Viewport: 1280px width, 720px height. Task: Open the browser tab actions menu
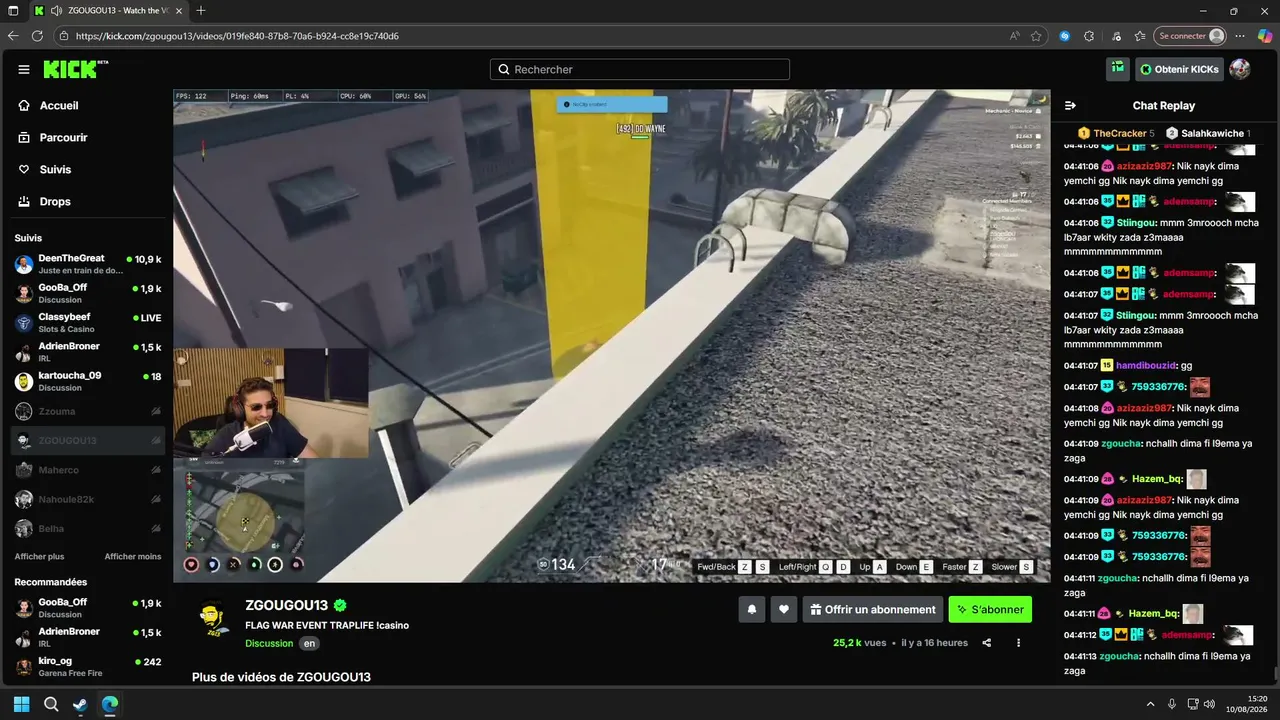[14, 11]
